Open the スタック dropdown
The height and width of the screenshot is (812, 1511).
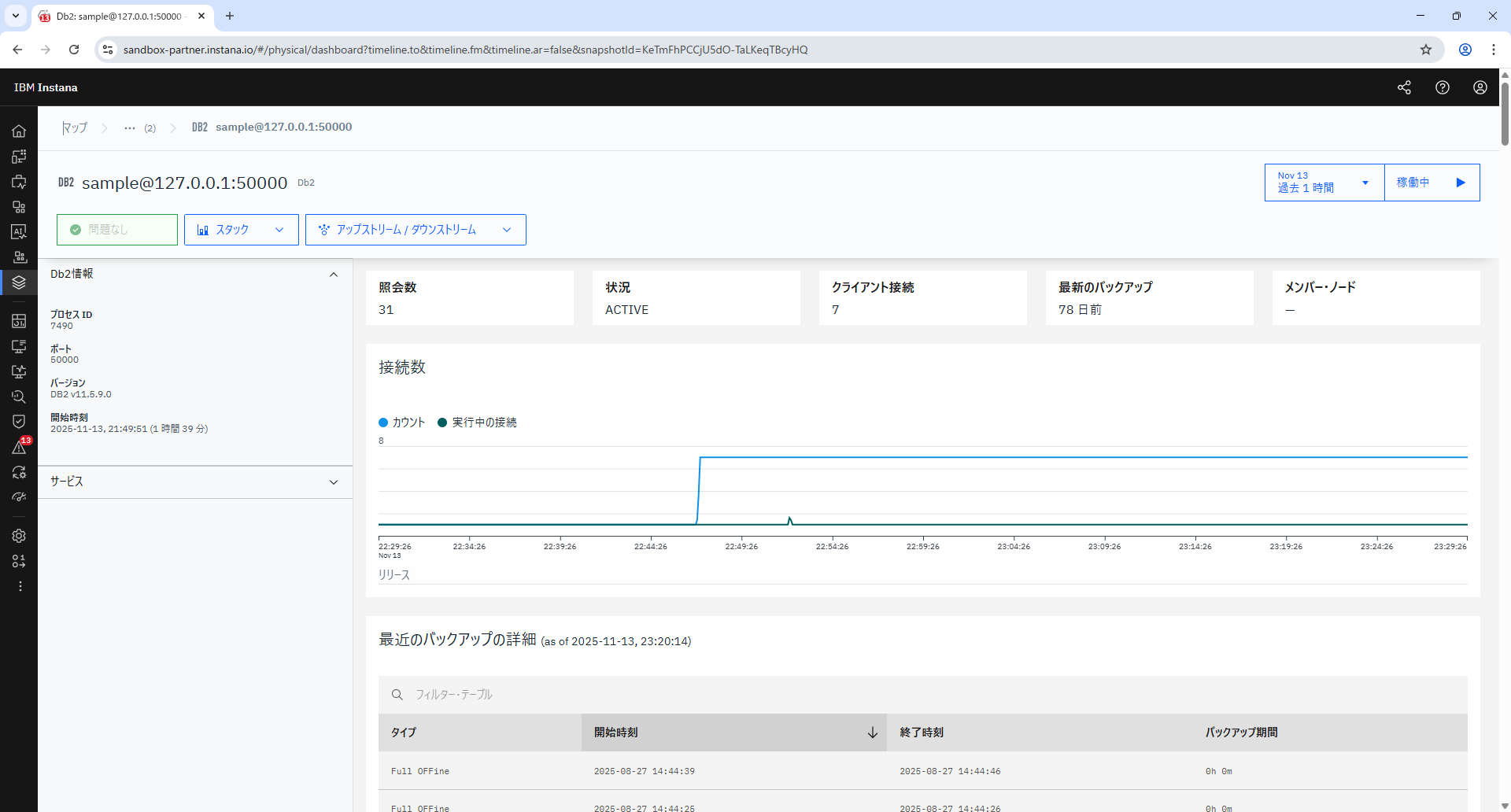tap(242, 230)
